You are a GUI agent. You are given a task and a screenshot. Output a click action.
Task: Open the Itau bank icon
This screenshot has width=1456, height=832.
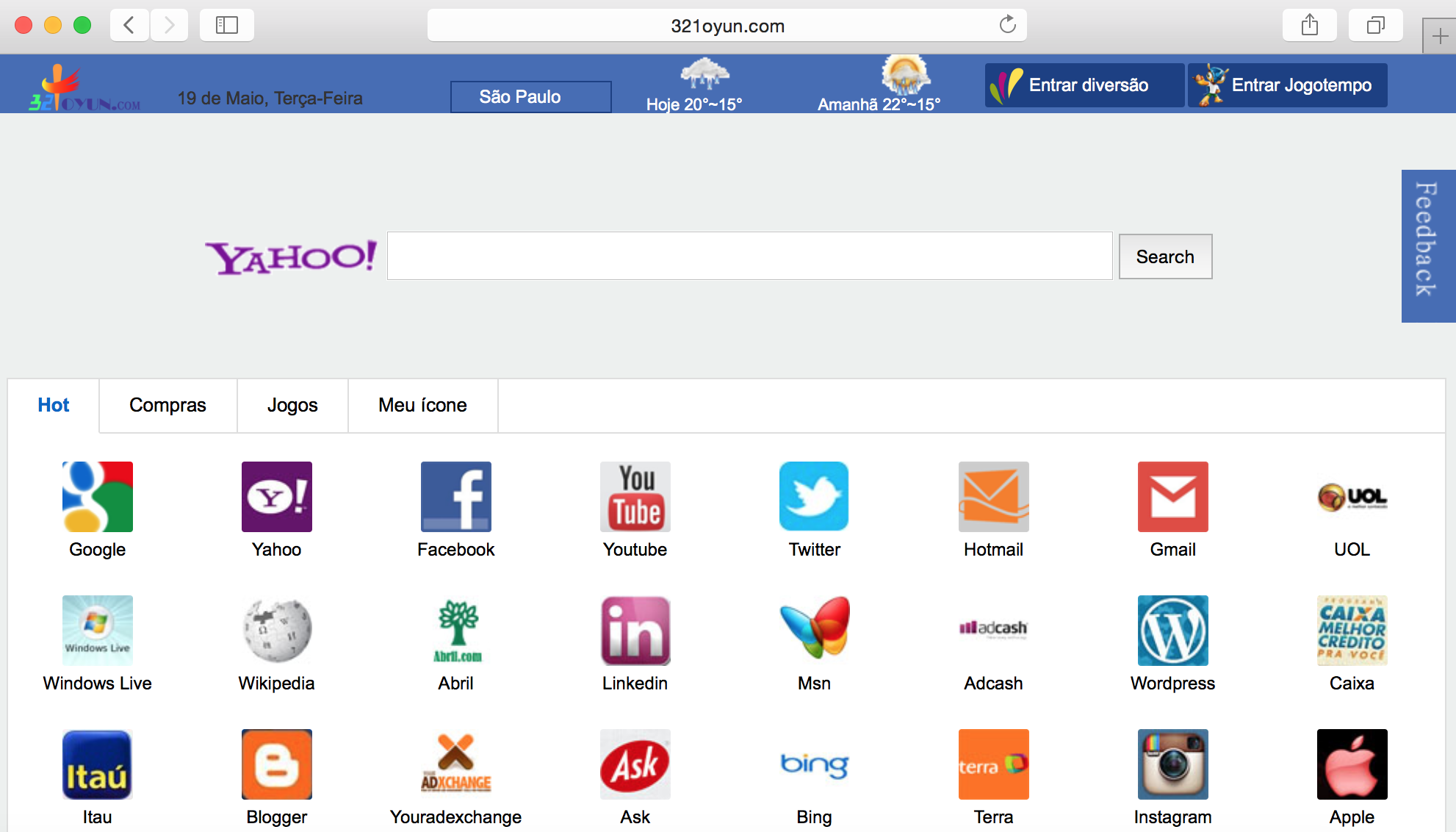coord(97,764)
